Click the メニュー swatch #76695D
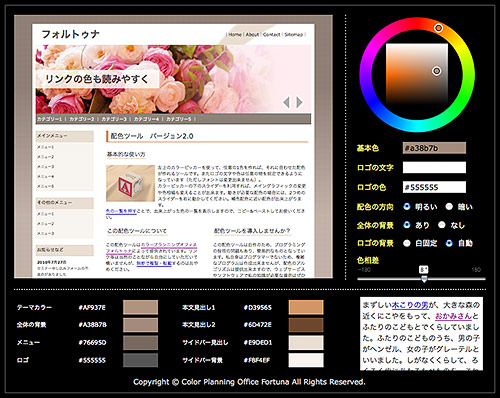The width and height of the screenshot is (500, 398). point(140,343)
